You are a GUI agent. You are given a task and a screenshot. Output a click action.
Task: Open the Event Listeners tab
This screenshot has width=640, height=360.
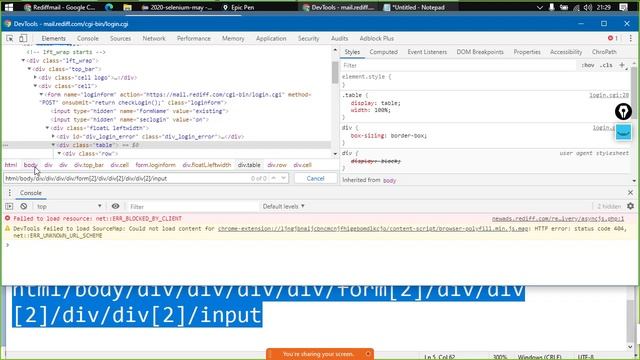coord(427,52)
